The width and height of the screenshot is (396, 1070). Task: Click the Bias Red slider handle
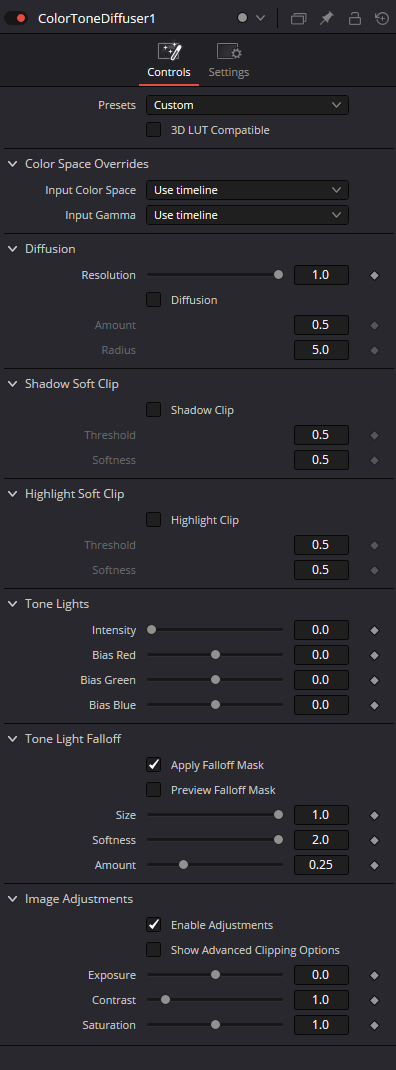coord(216,655)
